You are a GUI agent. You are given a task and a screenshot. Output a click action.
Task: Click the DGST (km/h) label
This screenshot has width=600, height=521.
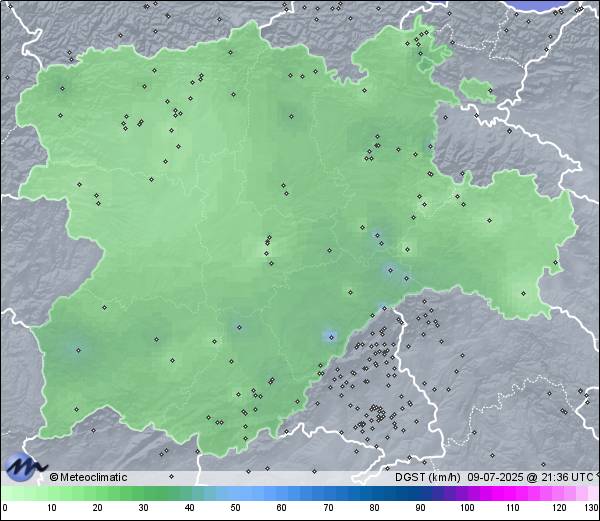[428, 477]
